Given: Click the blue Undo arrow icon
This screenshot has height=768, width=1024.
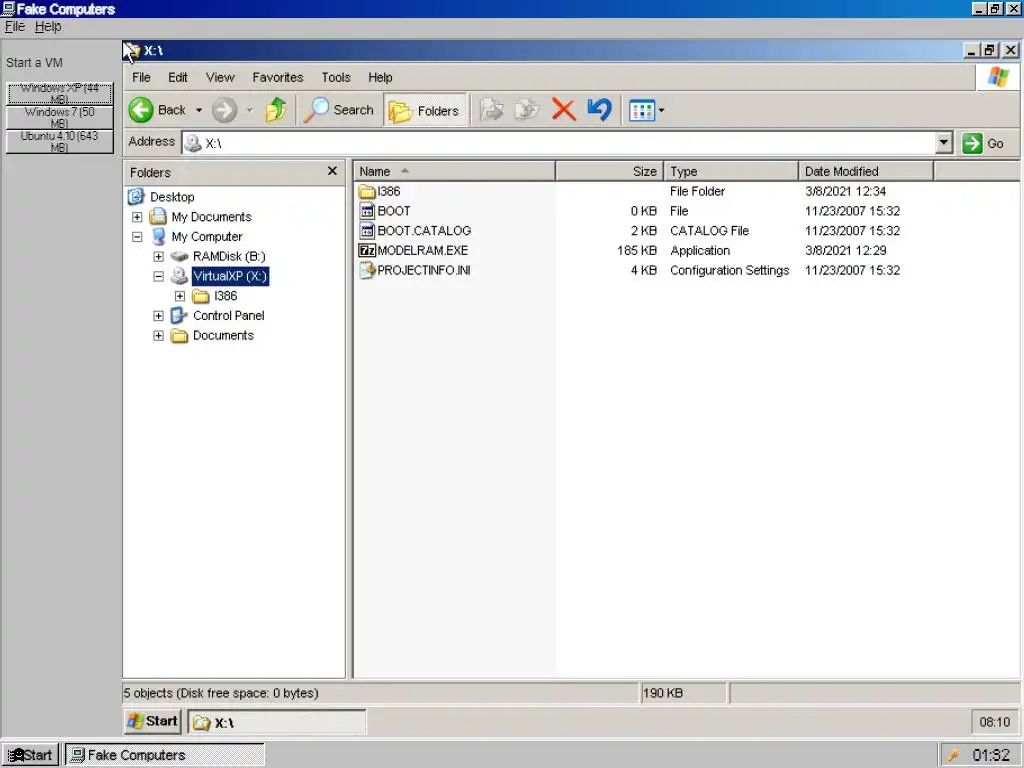Looking at the screenshot, I should 600,110.
